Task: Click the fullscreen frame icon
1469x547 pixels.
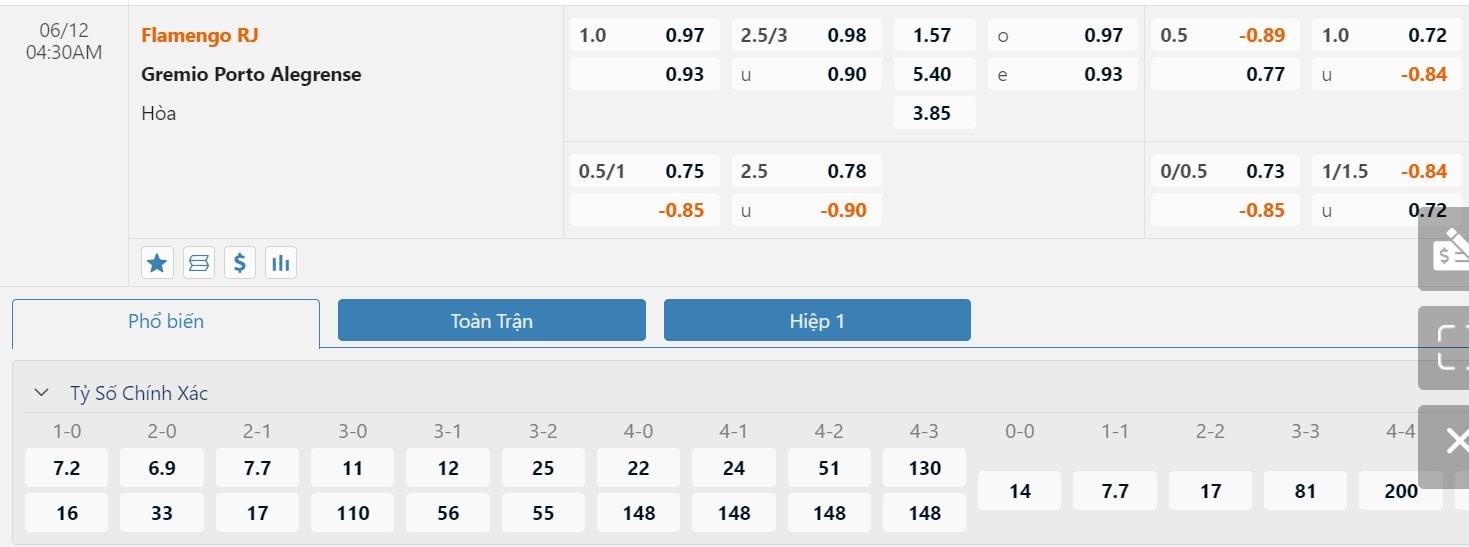Action: tap(1447, 347)
